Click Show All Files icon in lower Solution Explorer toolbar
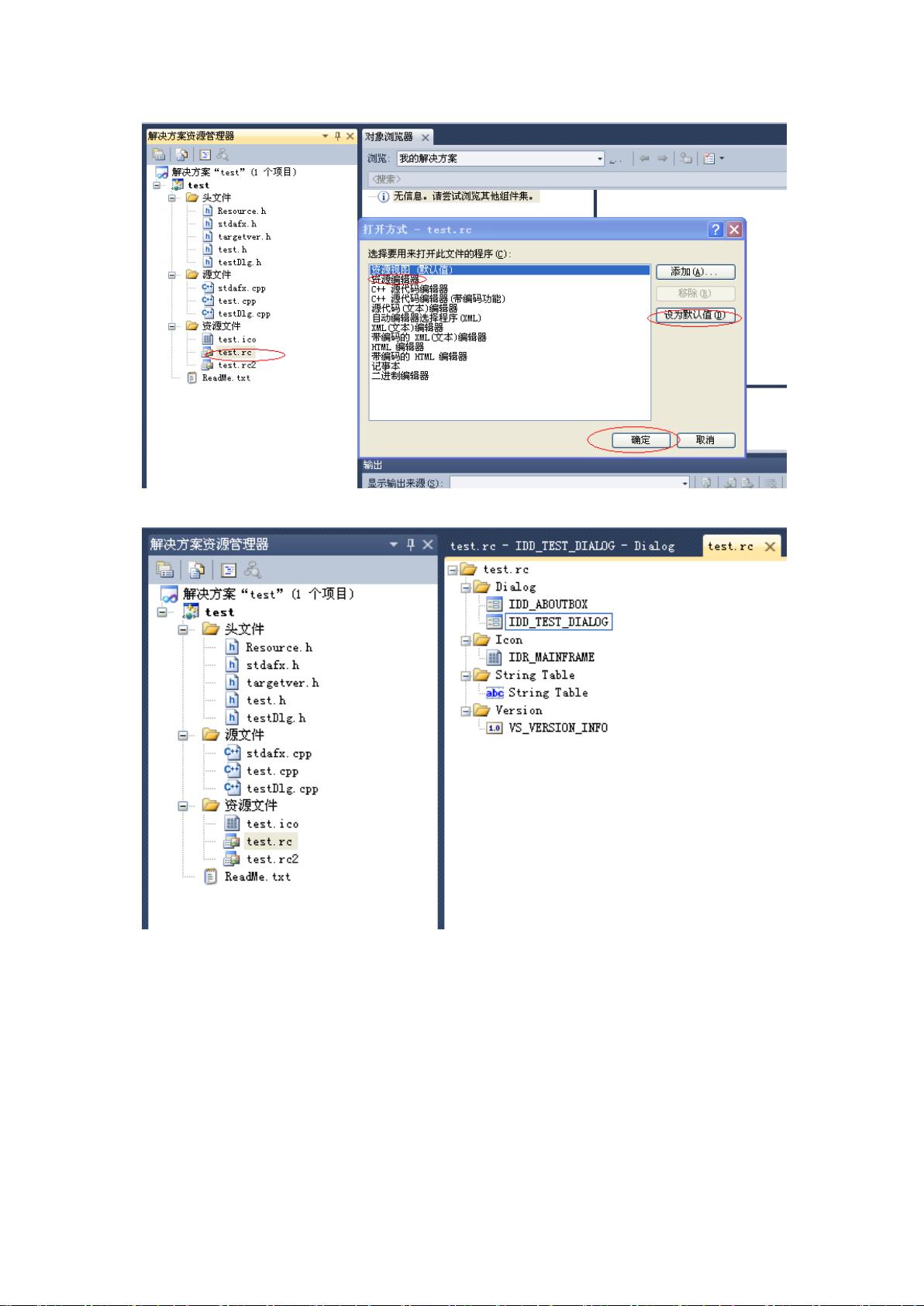 click(196, 570)
